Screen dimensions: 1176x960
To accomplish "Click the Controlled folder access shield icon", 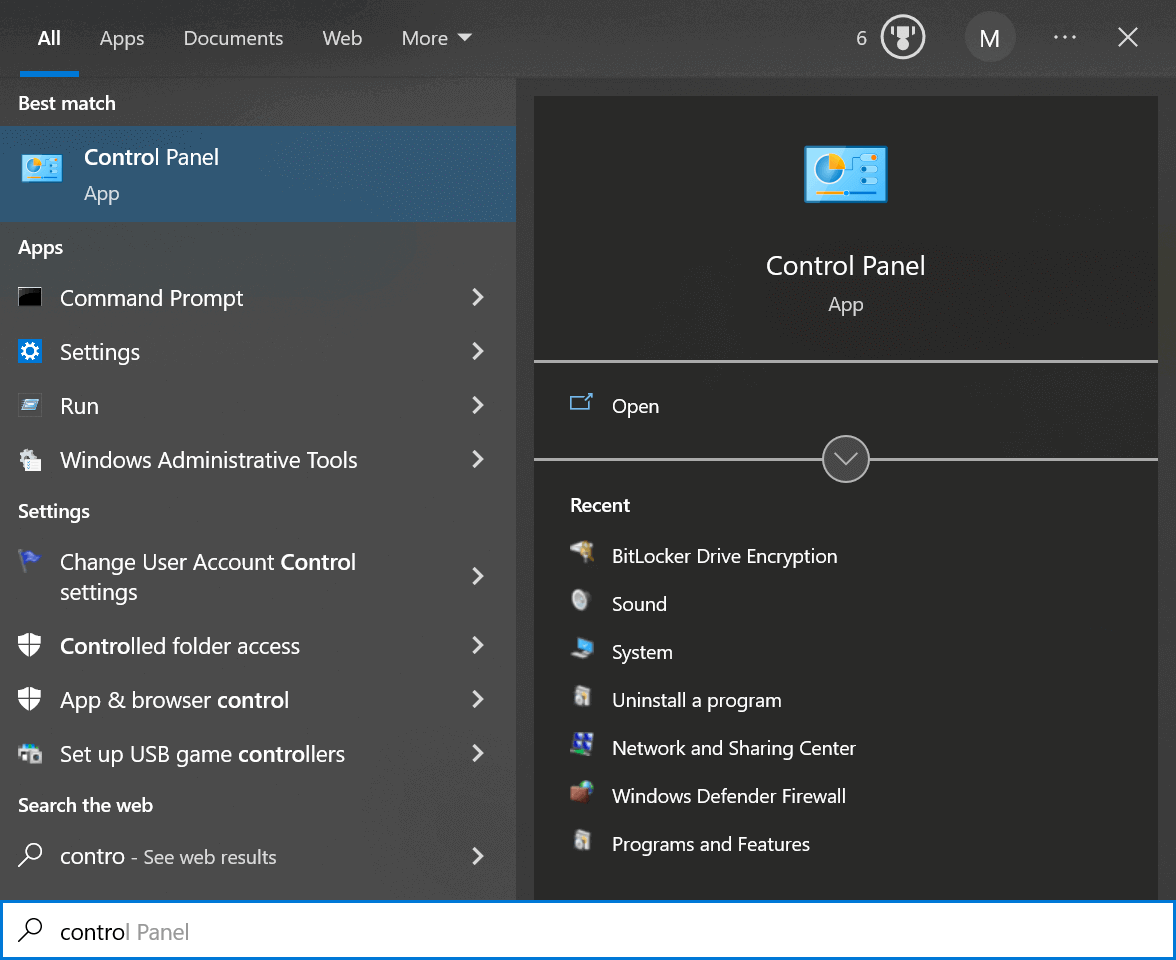I will pos(30,645).
